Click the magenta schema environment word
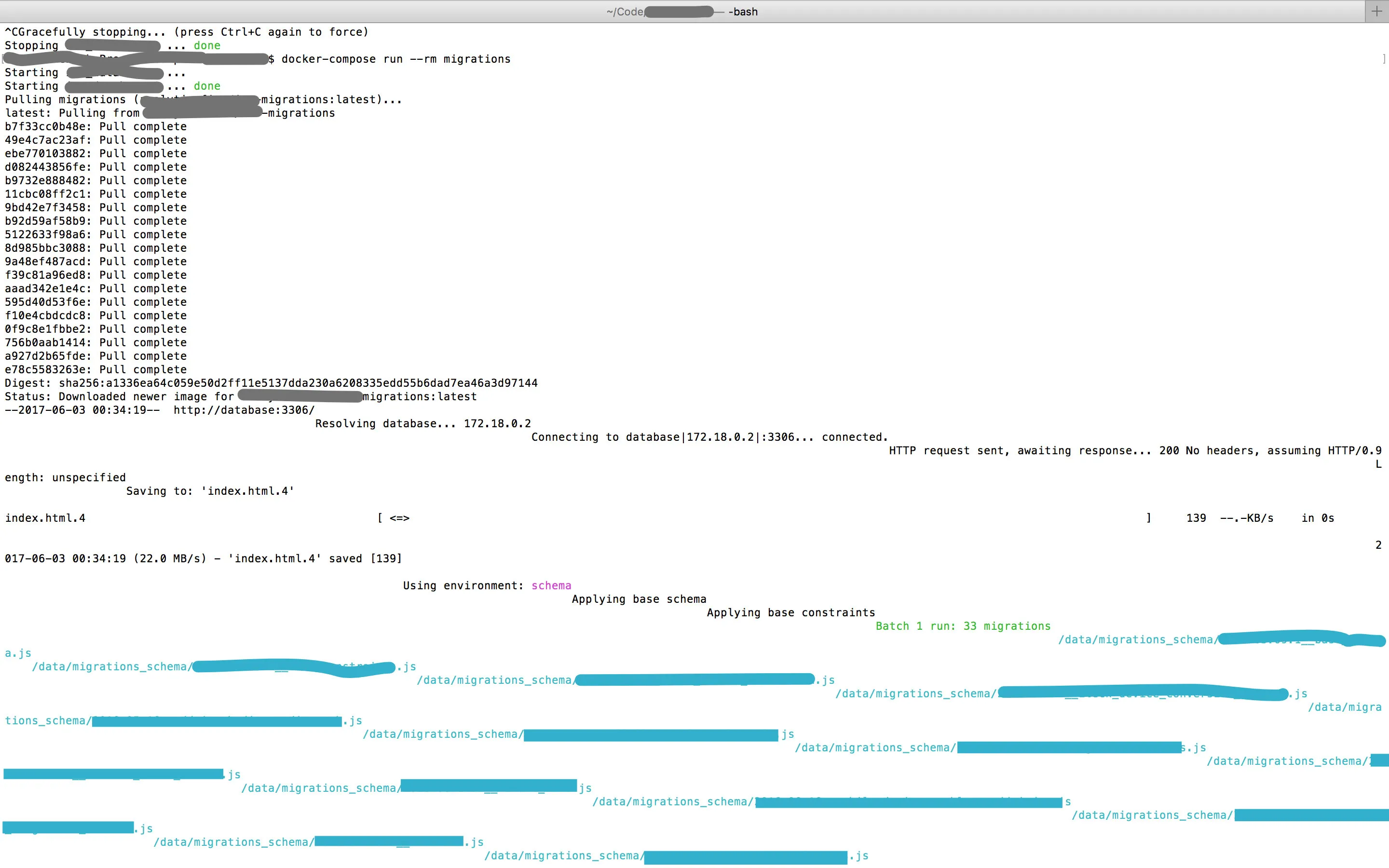This screenshot has height=868, width=1389. [551, 585]
